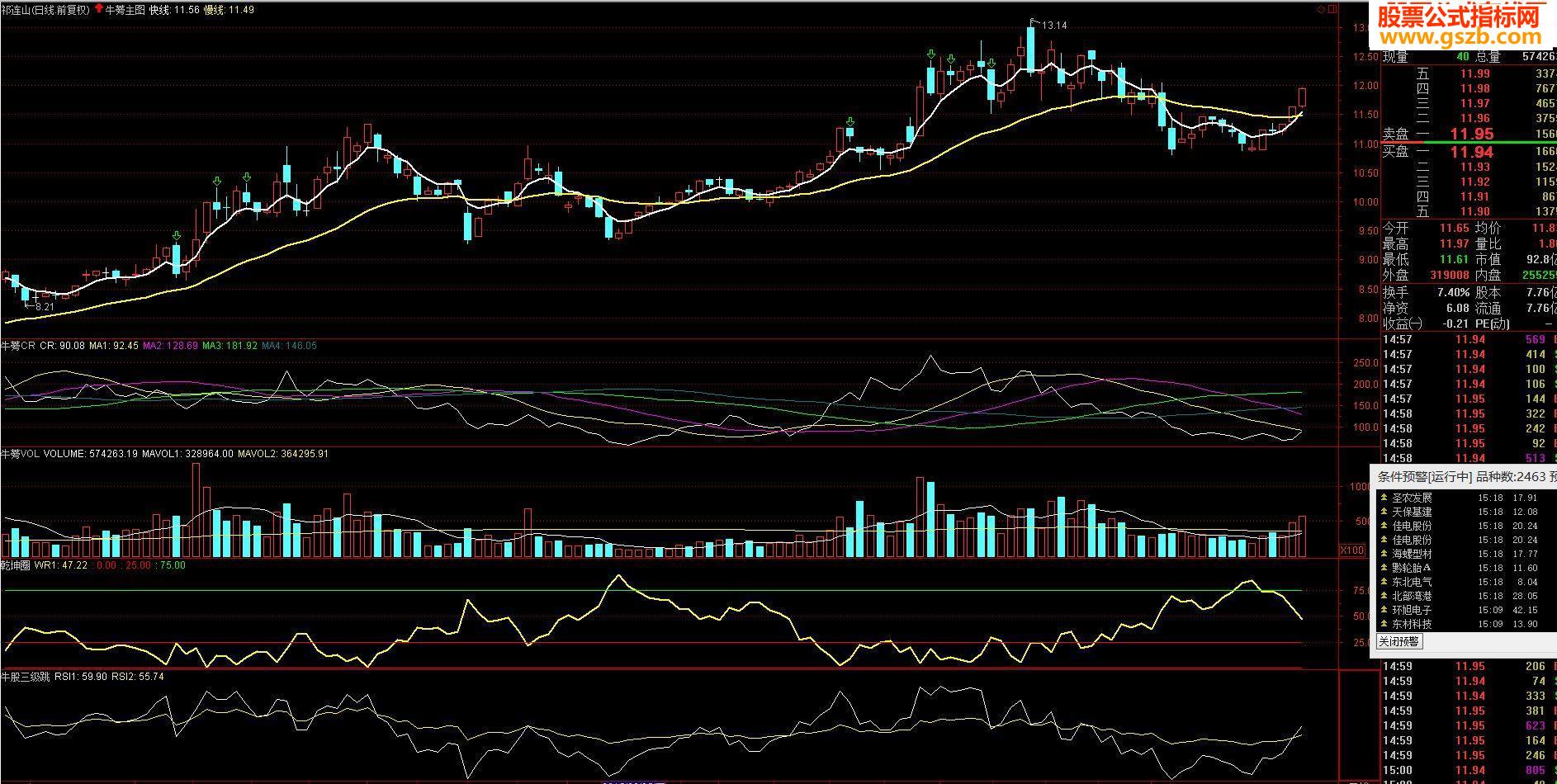The image size is (1557, 784).
Task: Click the magenta MA2: 128.69 value
Action: pyautogui.click(x=170, y=346)
